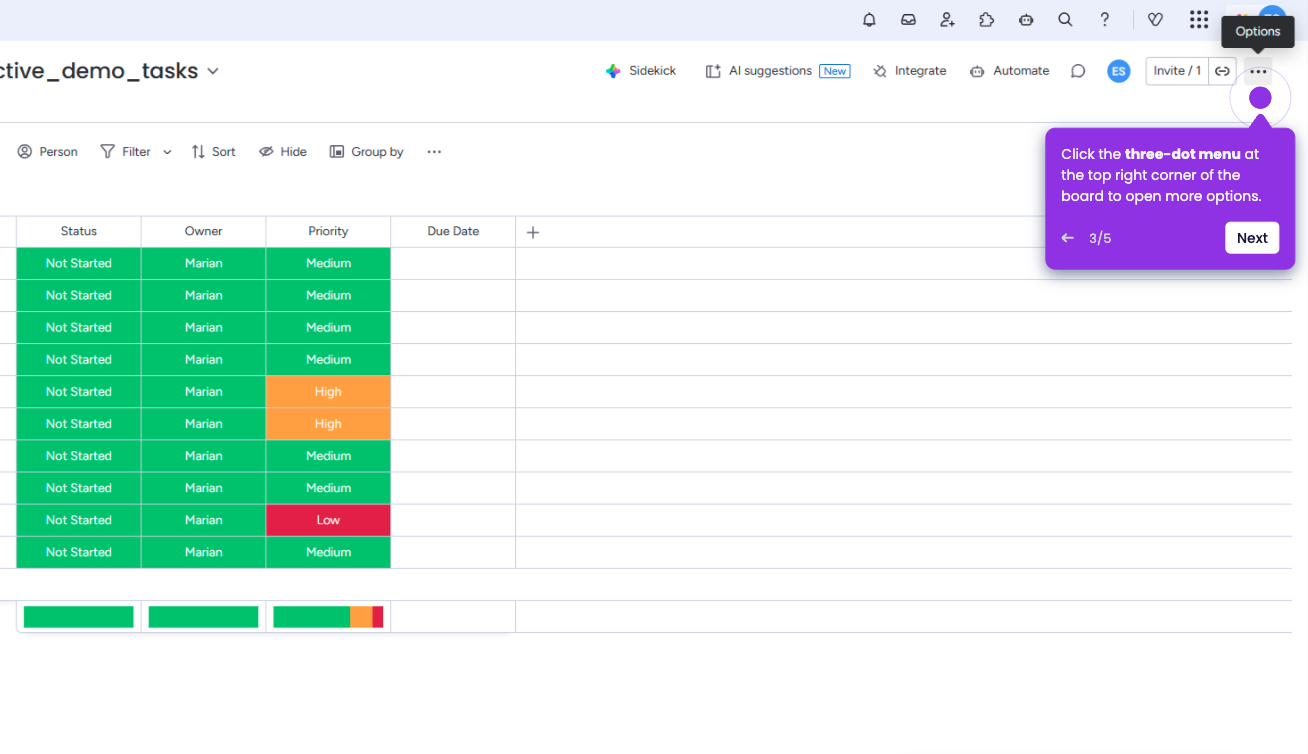Screen dimensions: 1308x754
Task: Click the Status column summary bar
Action: [x=79, y=617]
